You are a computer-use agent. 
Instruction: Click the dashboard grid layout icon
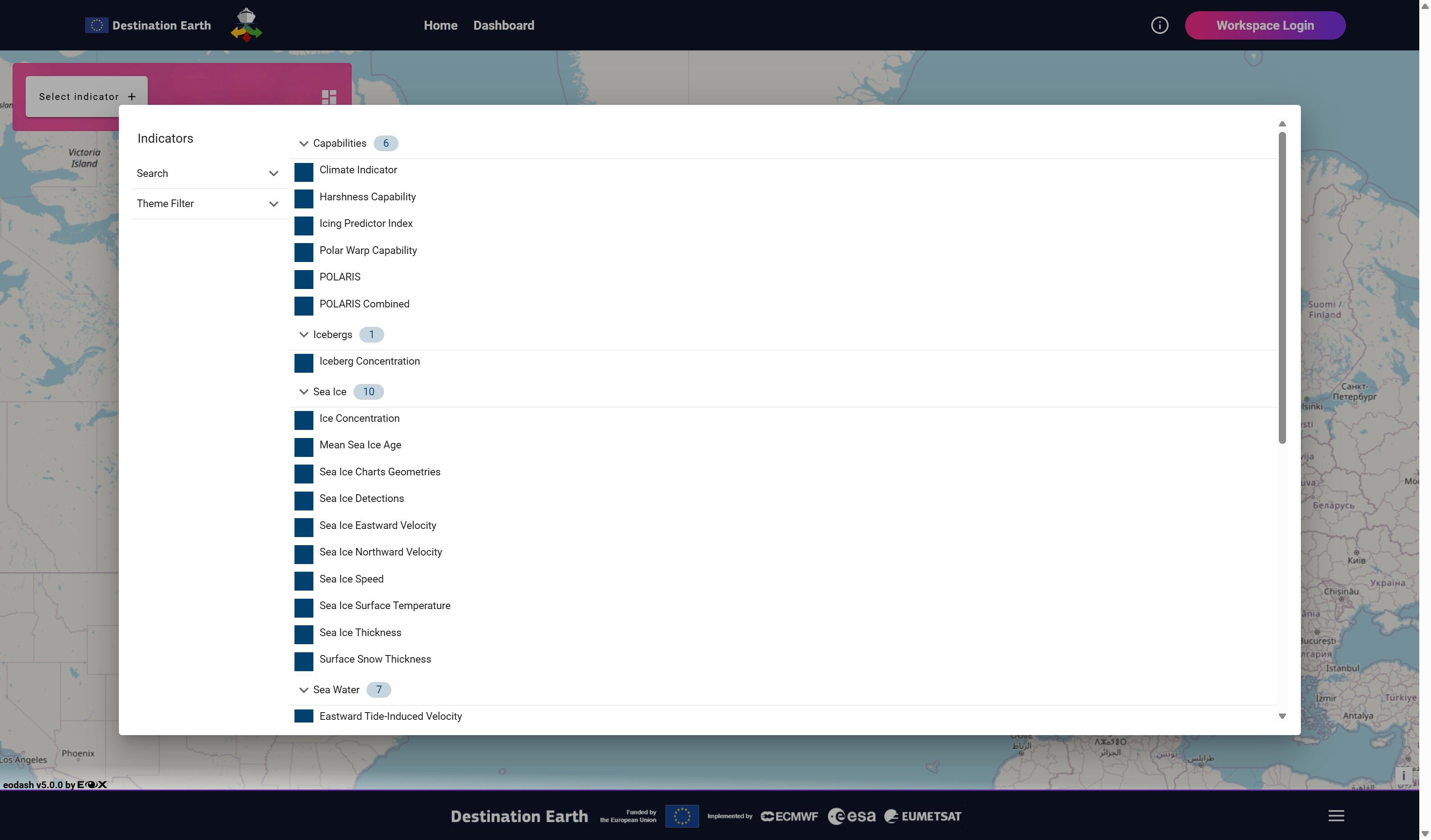point(329,97)
